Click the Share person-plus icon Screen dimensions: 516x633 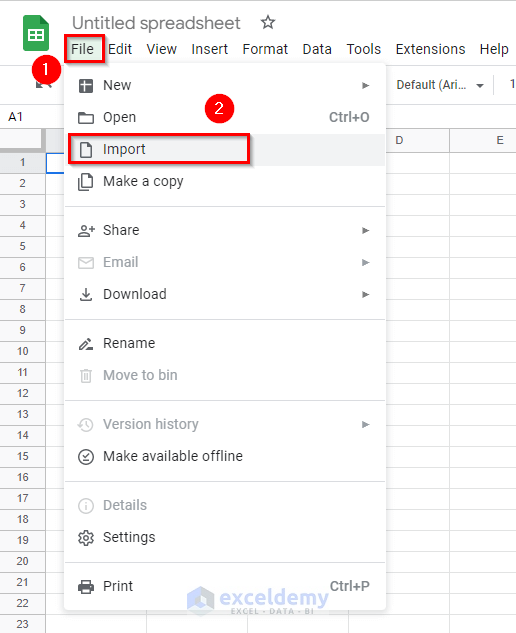[86, 231]
